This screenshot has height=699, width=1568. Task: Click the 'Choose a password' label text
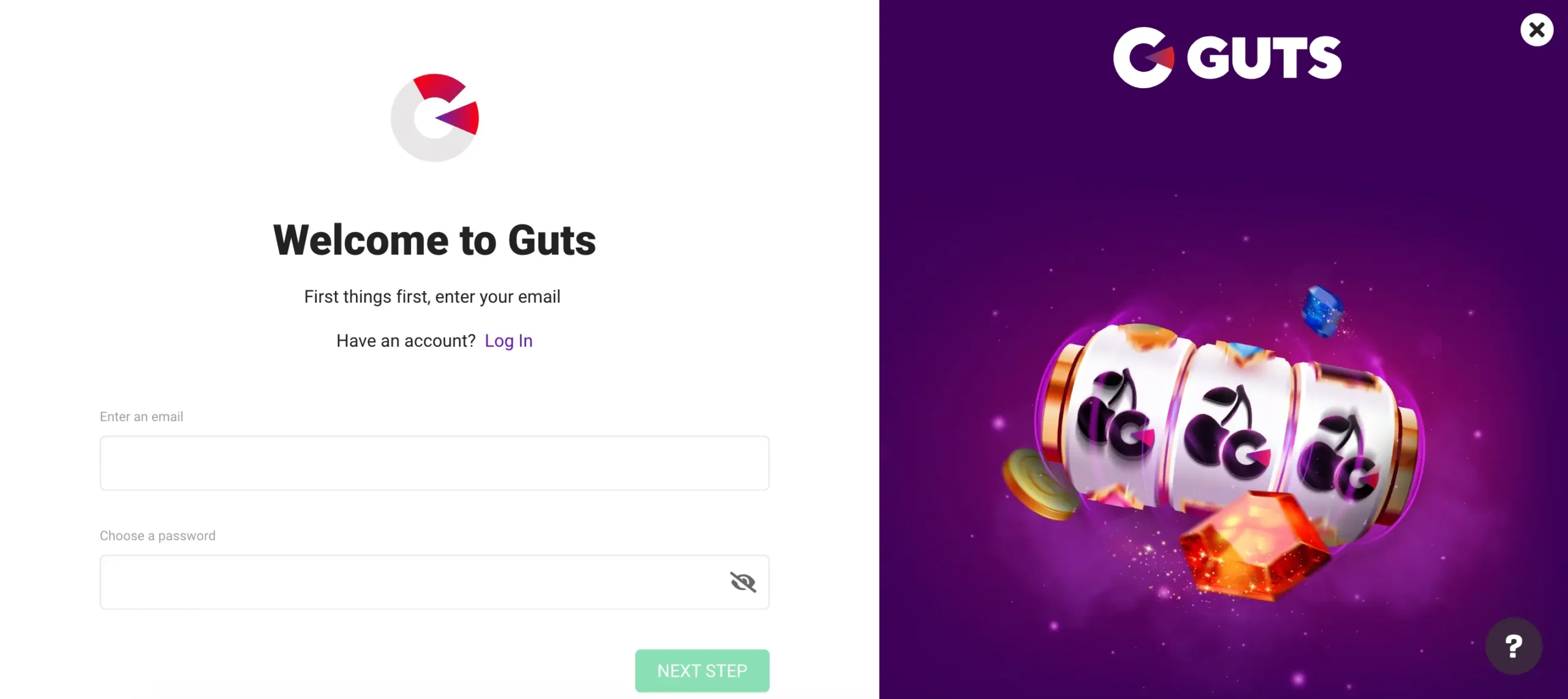click(157, 535)
